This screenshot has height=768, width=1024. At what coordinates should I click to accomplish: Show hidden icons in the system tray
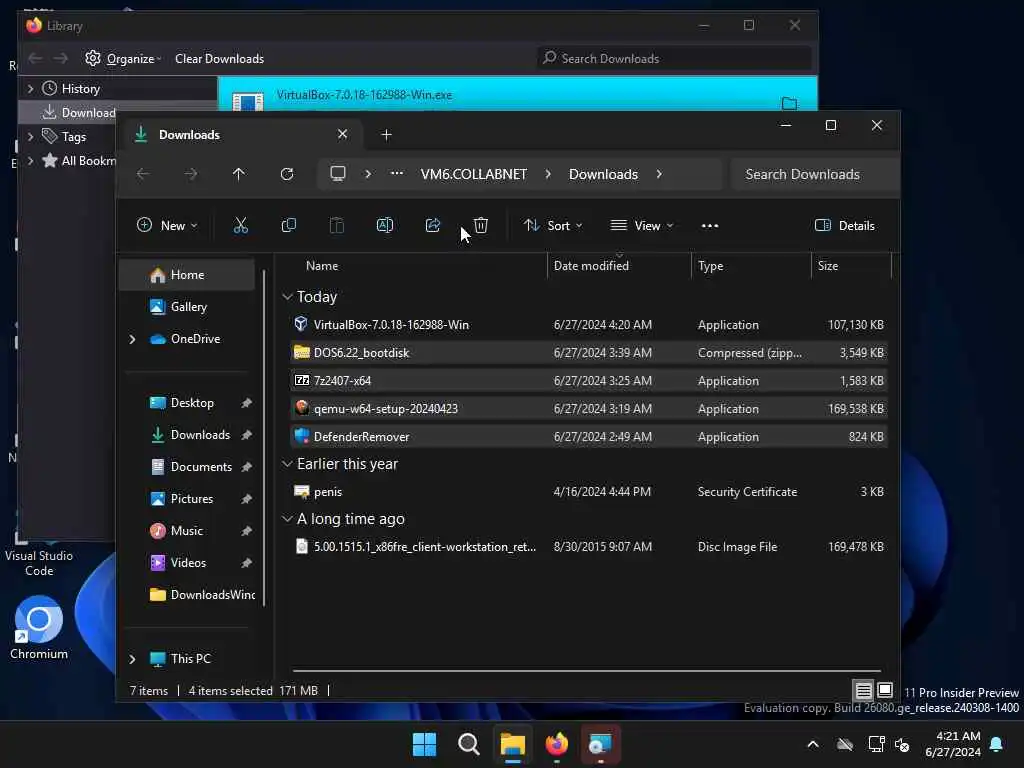point(812,744)
